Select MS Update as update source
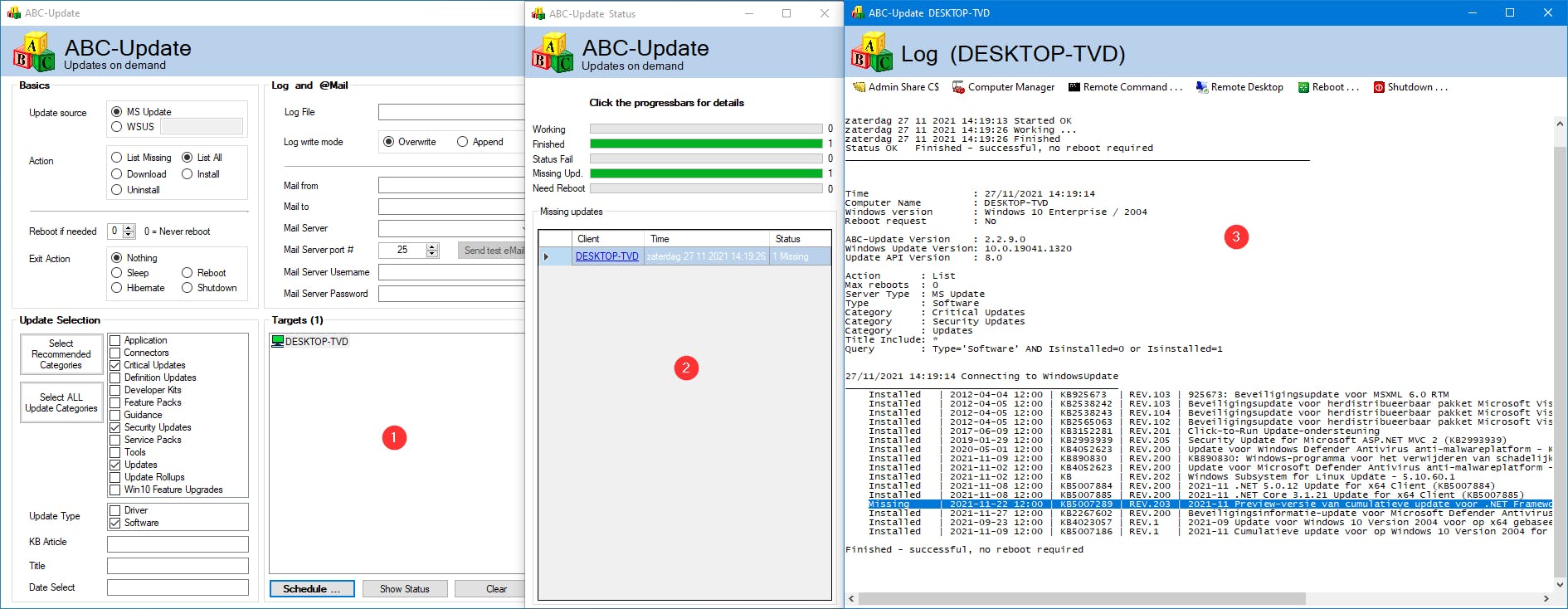The height and width of the screenshot is (609, 1568). point(117,112)
